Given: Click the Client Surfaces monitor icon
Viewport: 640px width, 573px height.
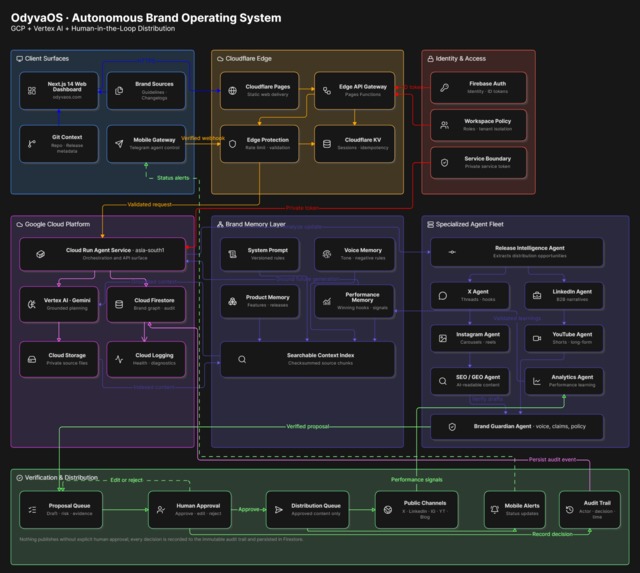Looking at the screenshot, I should click(19, 59).
